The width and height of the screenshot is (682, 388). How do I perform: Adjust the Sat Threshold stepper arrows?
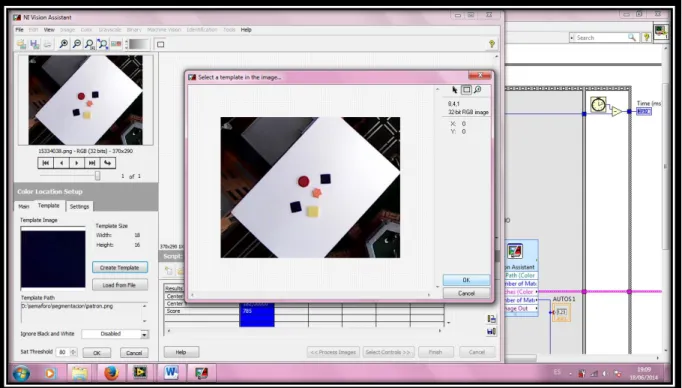click(x=73, y=352)
